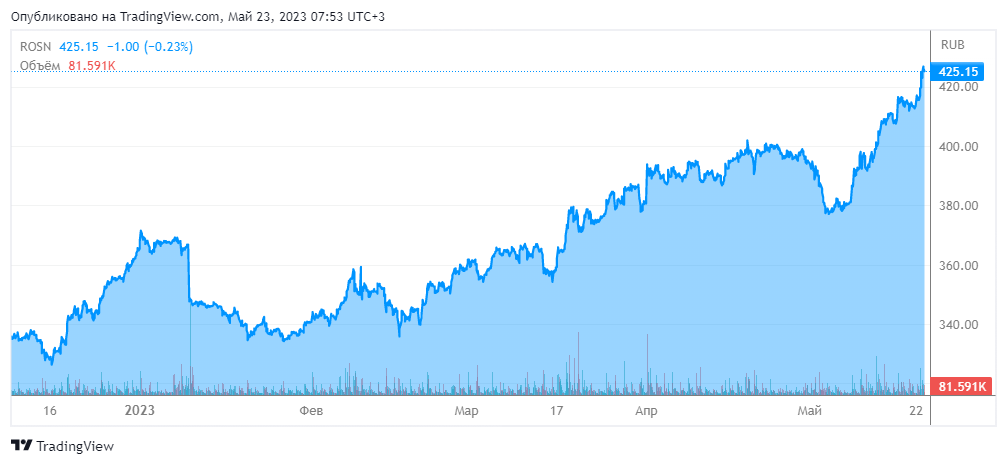1007x465 pixels.
Task: Click the TradingView logo icon
Action: 21,446
